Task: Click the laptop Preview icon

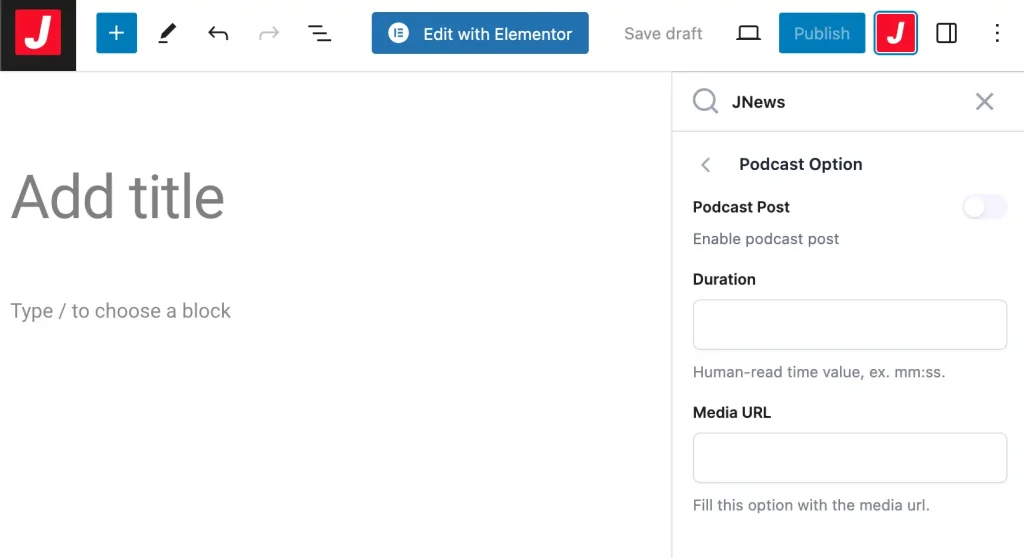Action: (x=748, y=34)
